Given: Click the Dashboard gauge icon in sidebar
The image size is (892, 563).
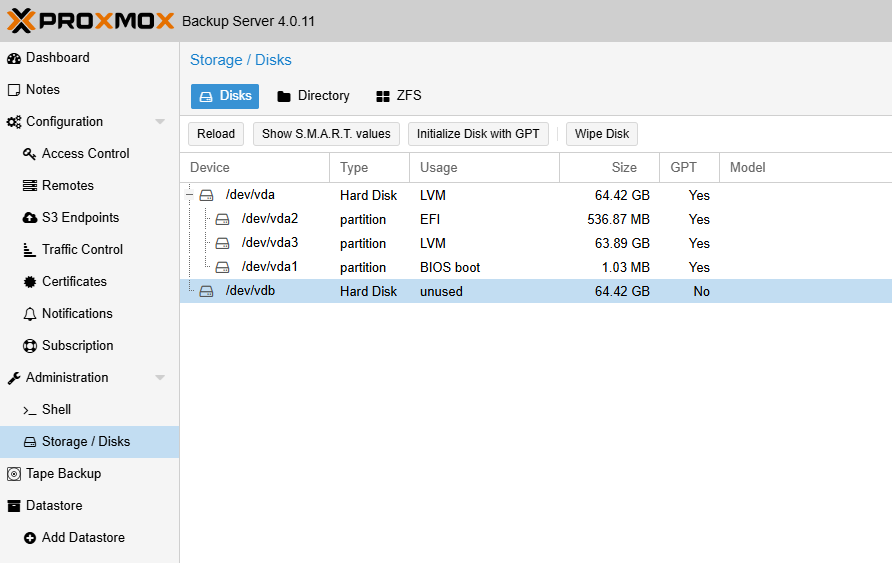Looking at the screenshot, I should tap(14, 58).
